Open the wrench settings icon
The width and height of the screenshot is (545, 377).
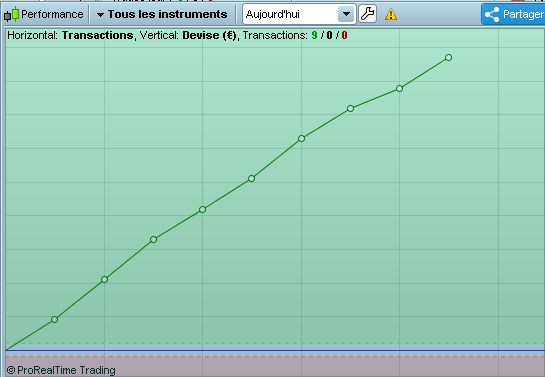pos(367,14)
